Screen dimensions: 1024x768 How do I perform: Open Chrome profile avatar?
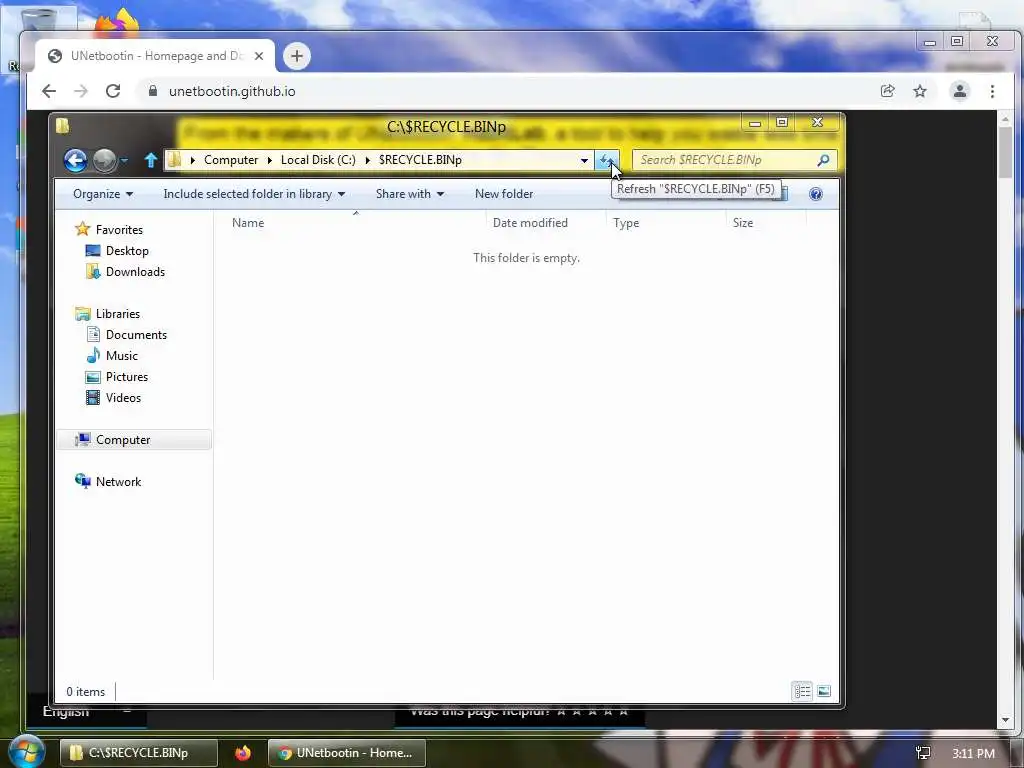pyautogui.click(x=959, y=91)
